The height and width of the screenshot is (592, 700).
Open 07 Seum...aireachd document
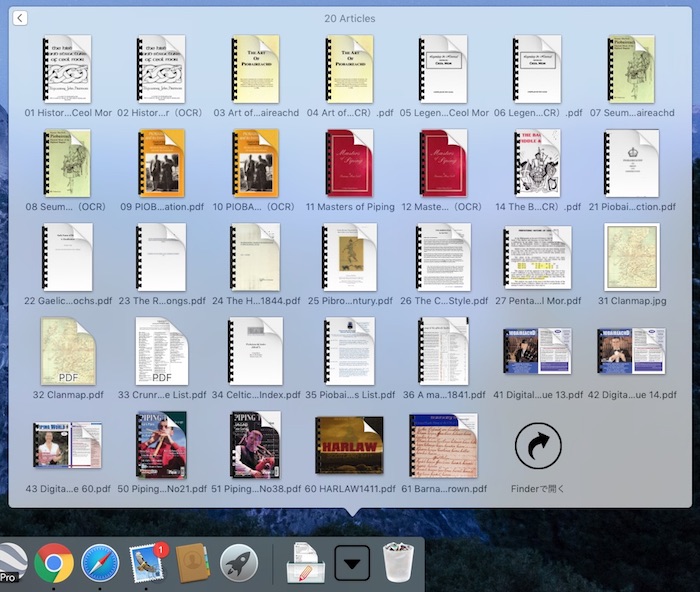631,70
